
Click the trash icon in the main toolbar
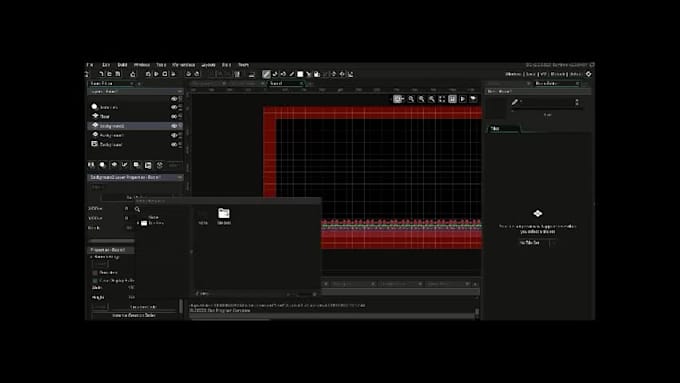237,74
